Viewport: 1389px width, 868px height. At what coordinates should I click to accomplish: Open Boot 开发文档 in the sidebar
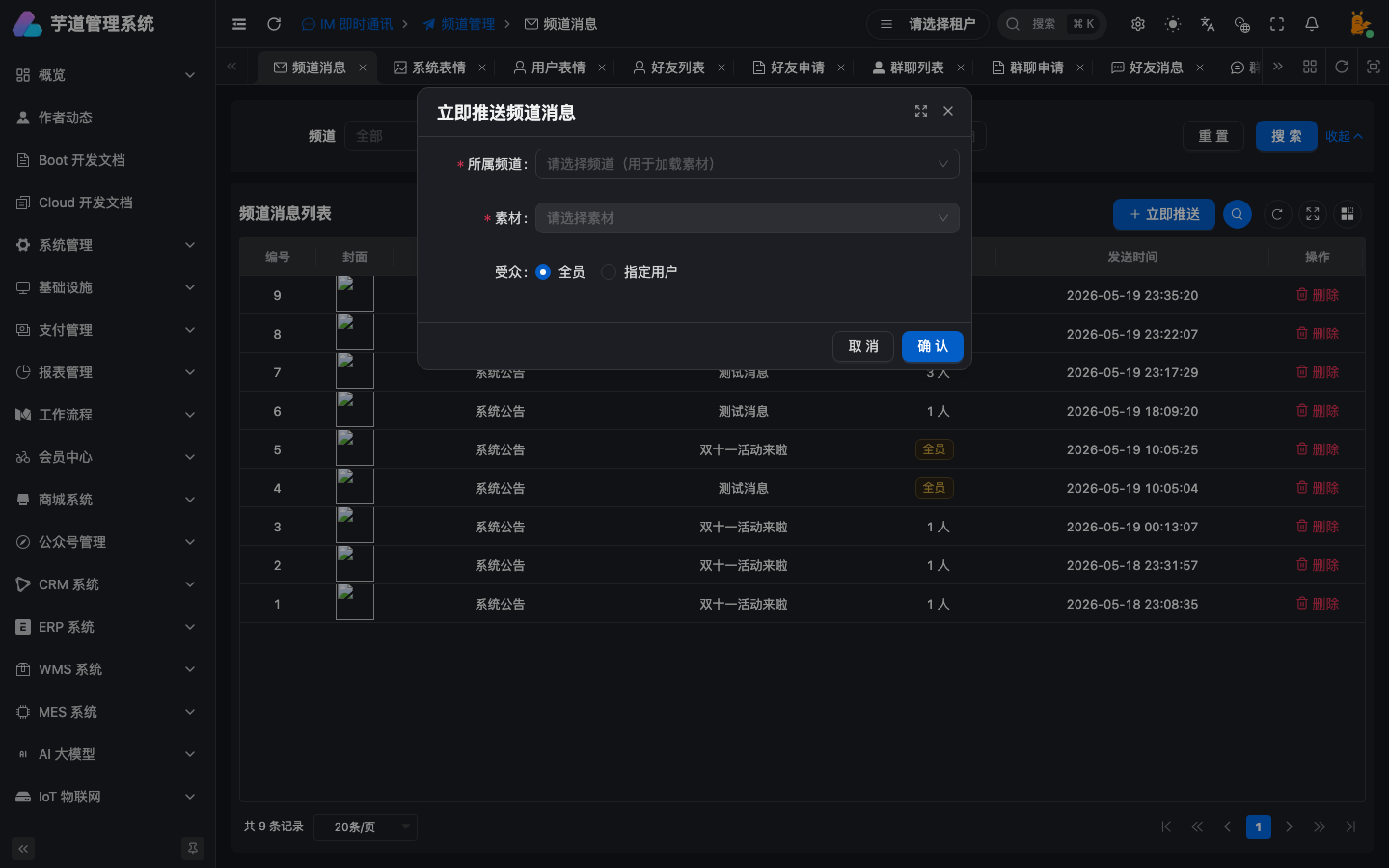tap(107, 160)
